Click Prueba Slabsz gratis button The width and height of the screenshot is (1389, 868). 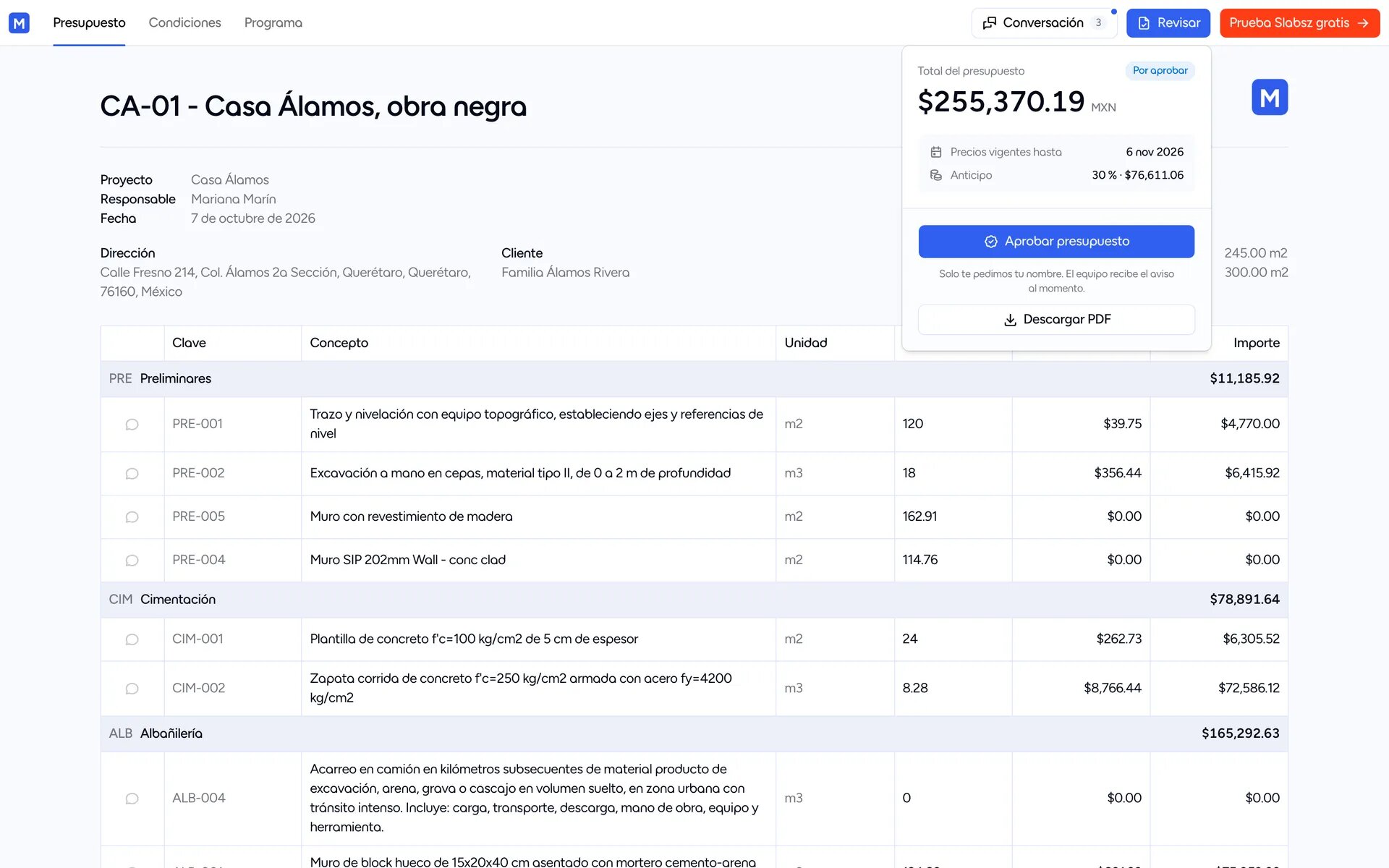pyautogui.click(x=1300, y=23)
